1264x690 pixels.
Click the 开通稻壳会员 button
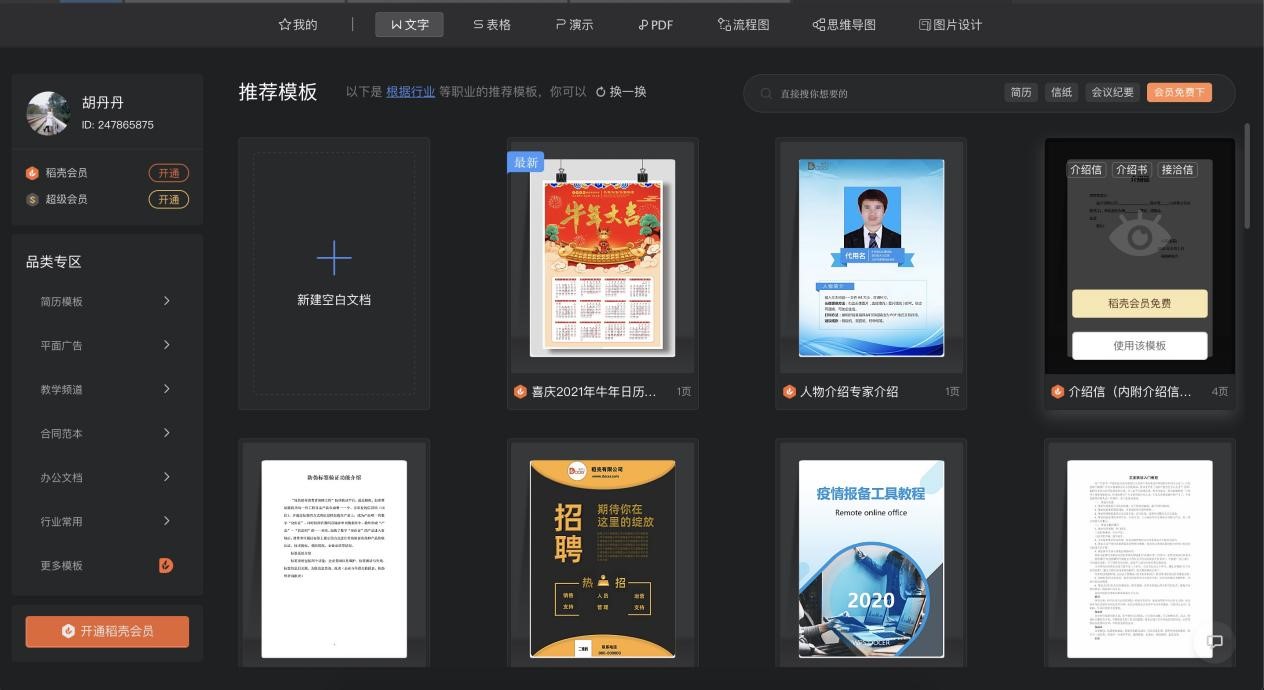107,632
